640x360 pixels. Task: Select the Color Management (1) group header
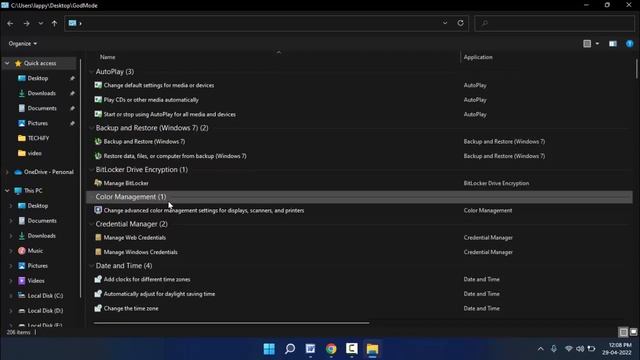click(x=359, y=197)
